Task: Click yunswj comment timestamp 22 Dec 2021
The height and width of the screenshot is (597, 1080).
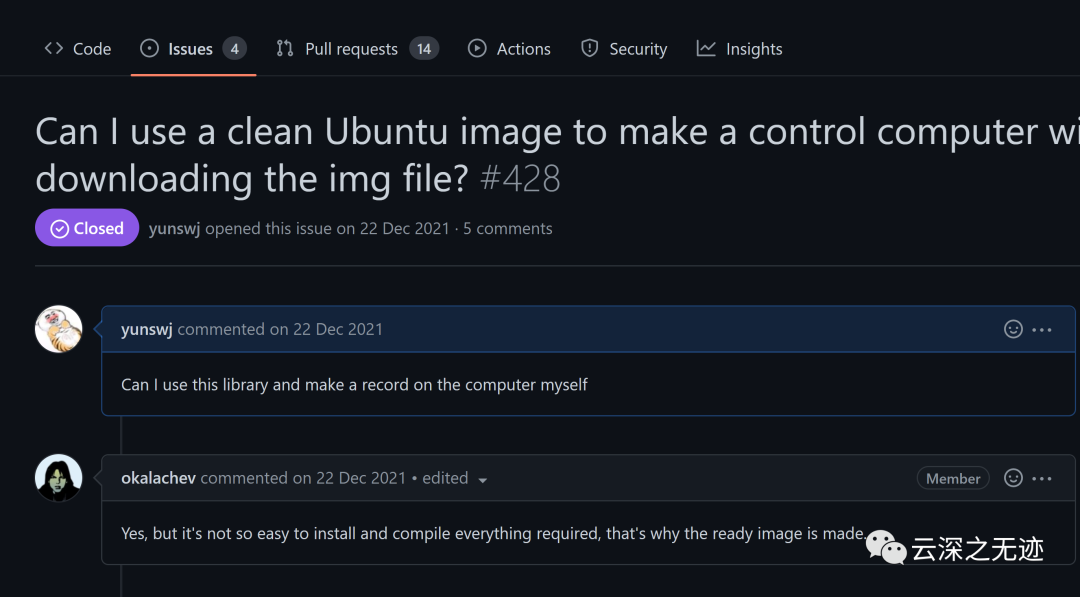Action: (x=337, y=329)
